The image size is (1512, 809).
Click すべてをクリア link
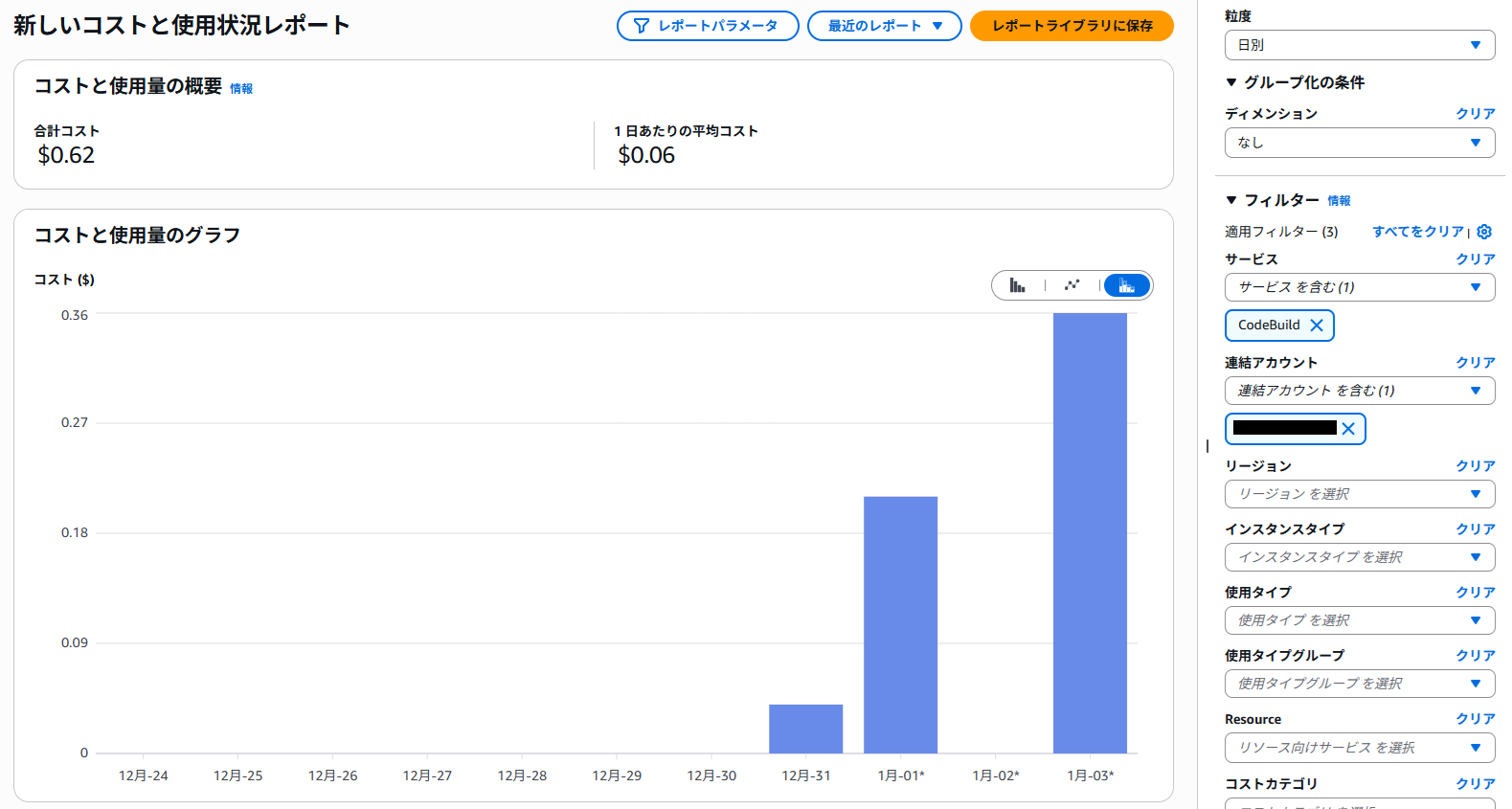[1418, 232]
